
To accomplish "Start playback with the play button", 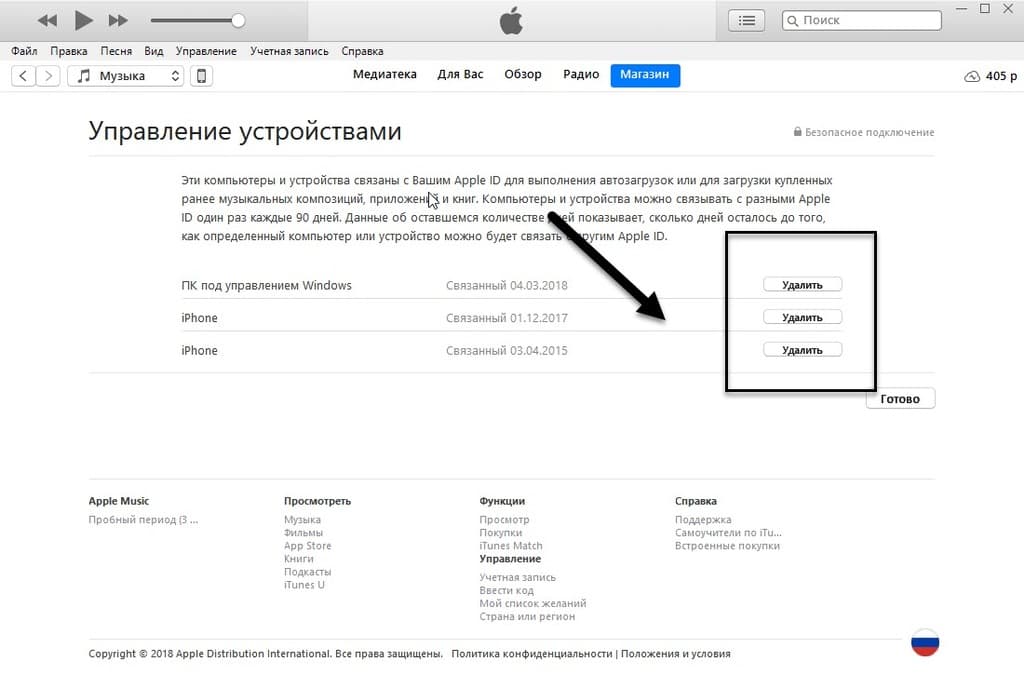I will click(84, 20).
